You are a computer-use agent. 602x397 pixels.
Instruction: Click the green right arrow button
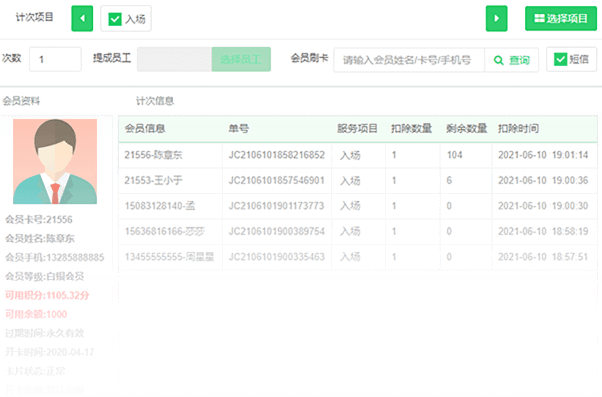click(496, 18)
